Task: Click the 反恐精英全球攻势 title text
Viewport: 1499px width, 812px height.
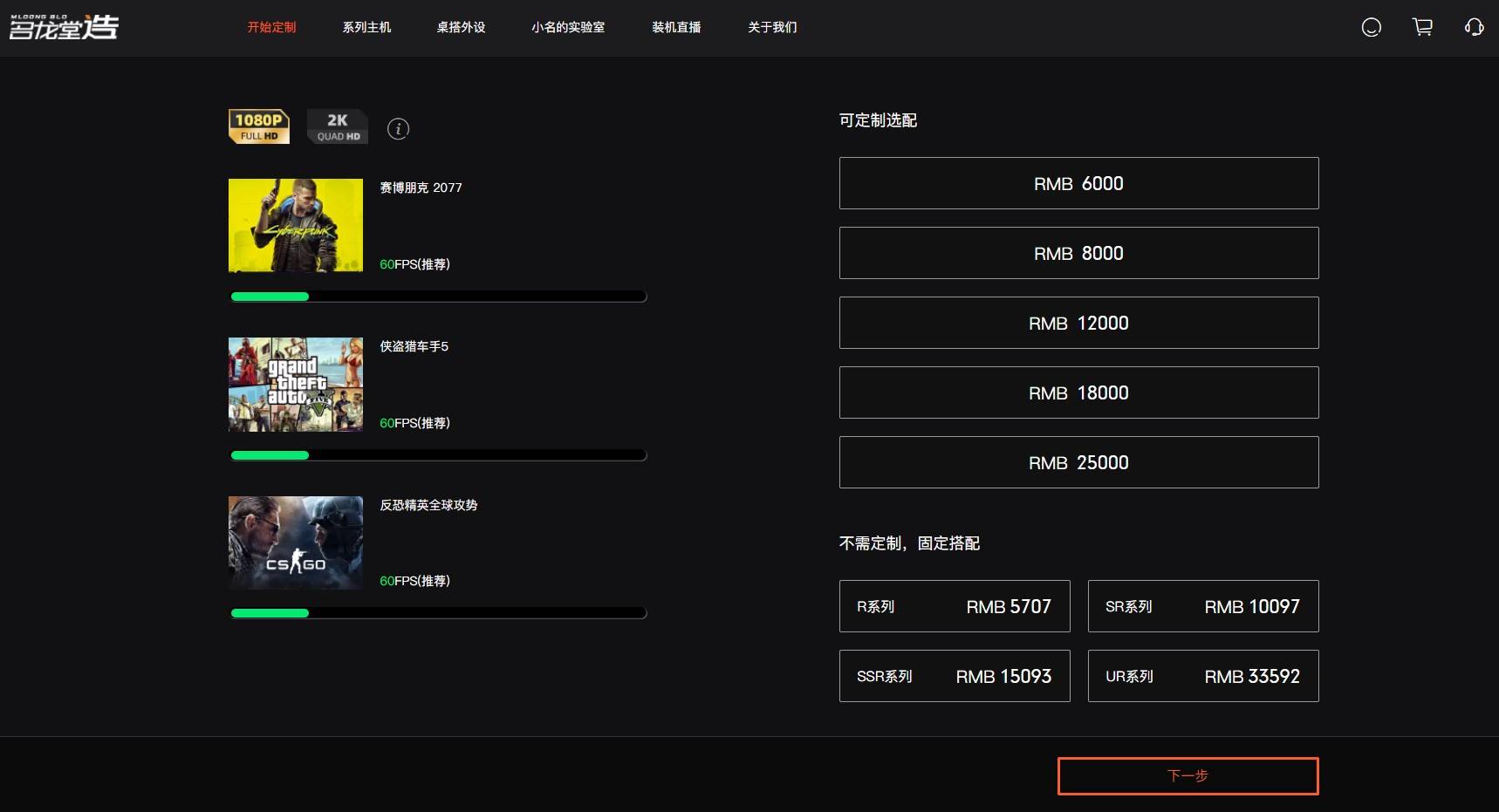Action: [x=428, y=505]
